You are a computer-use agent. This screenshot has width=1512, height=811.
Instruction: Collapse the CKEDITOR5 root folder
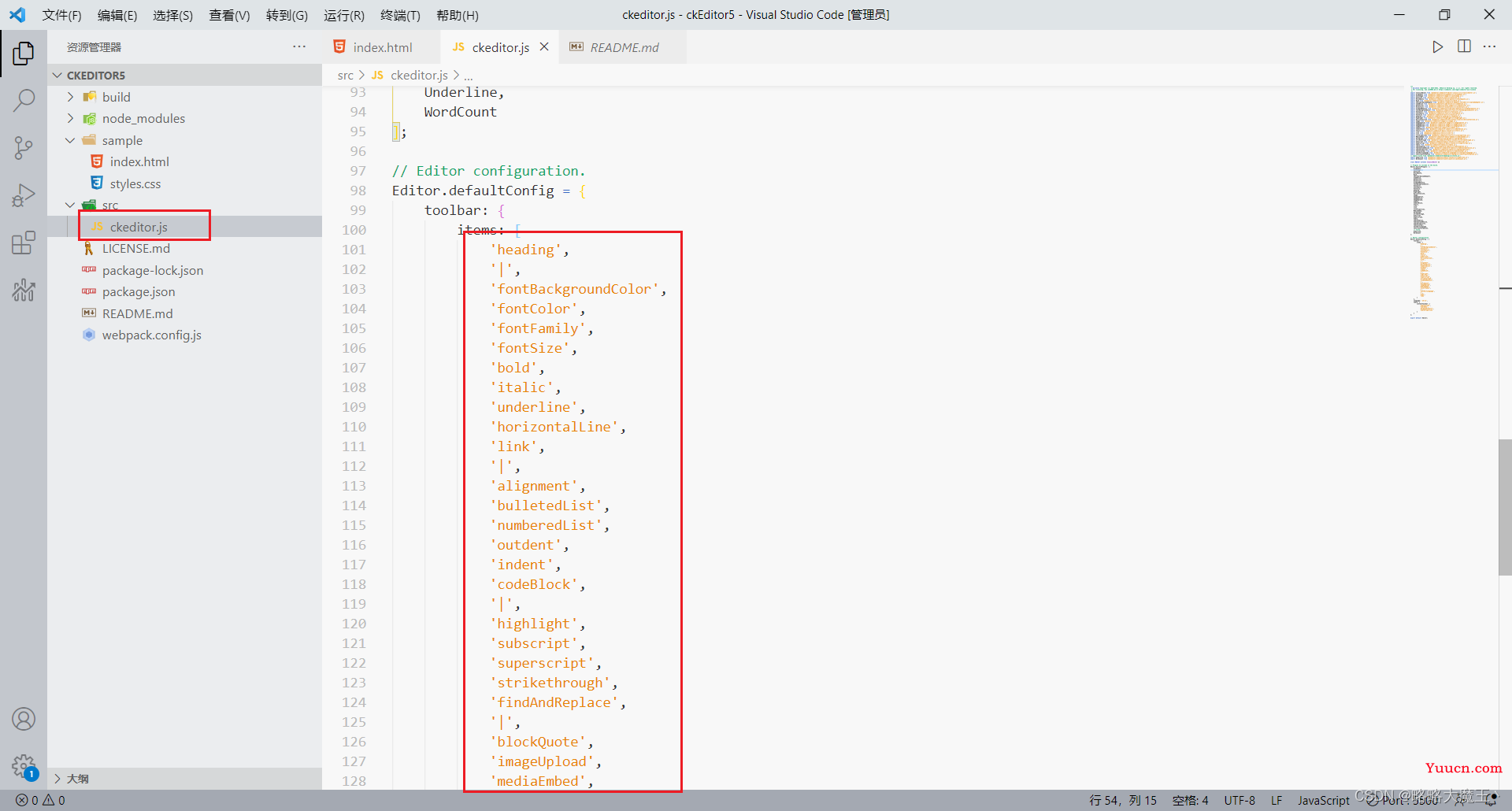[x=185, y=75]
